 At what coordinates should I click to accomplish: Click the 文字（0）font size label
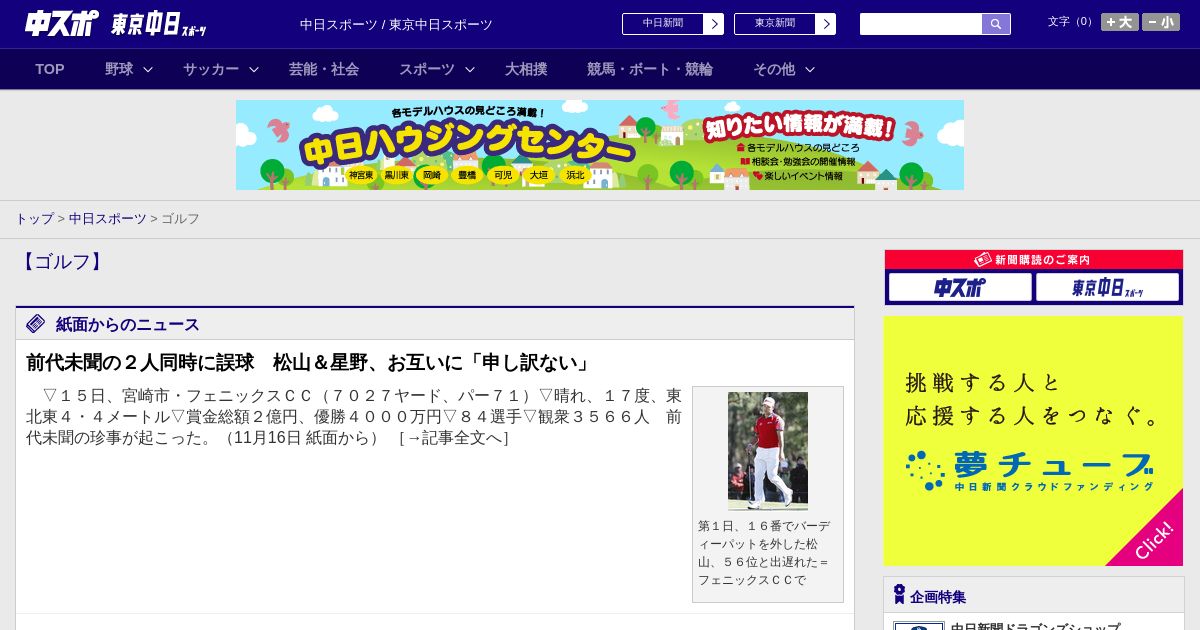click(1071, 22)
